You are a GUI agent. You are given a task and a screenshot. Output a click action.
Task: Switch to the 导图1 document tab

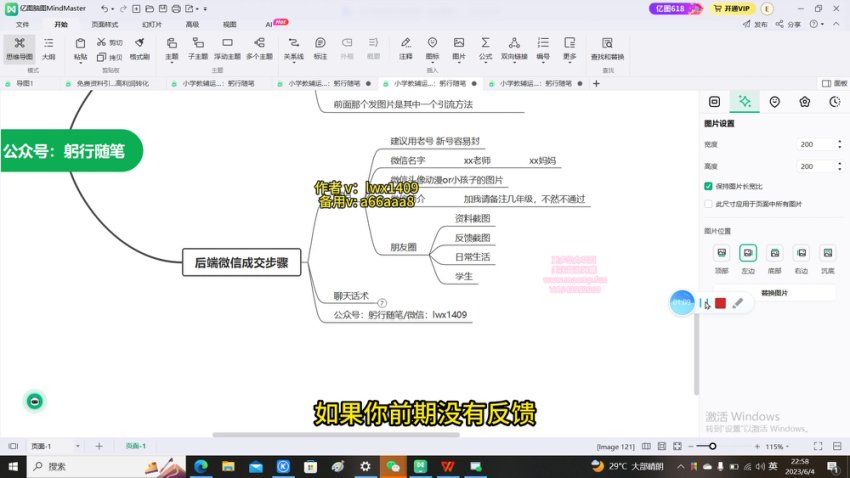[x=25, y=84]
